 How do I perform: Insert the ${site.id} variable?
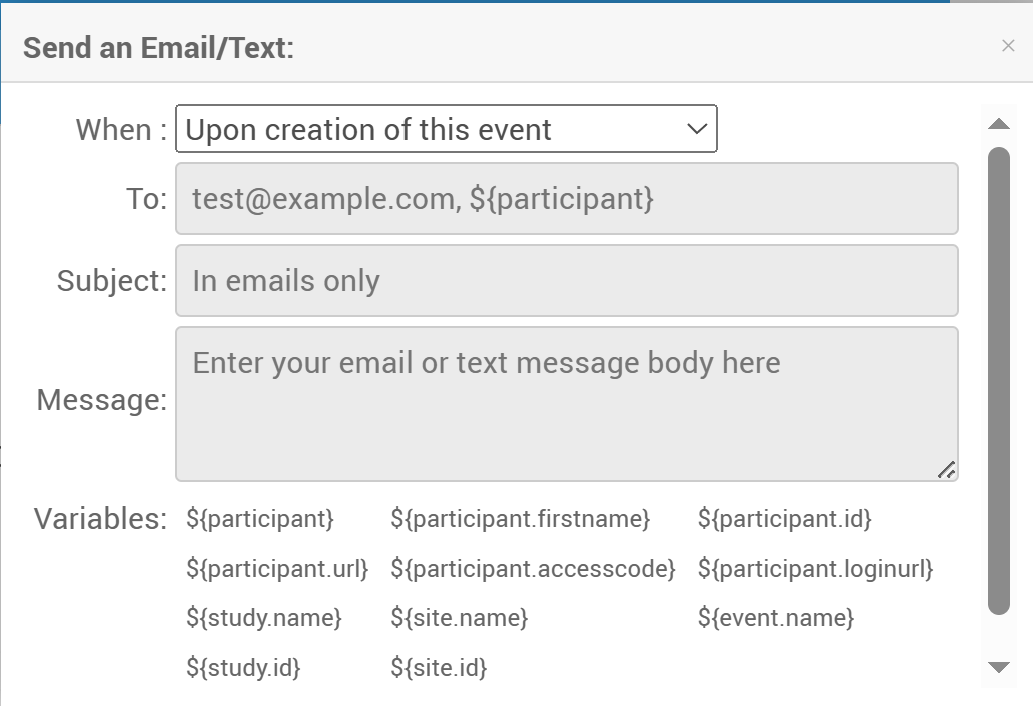tap(438, 667)
